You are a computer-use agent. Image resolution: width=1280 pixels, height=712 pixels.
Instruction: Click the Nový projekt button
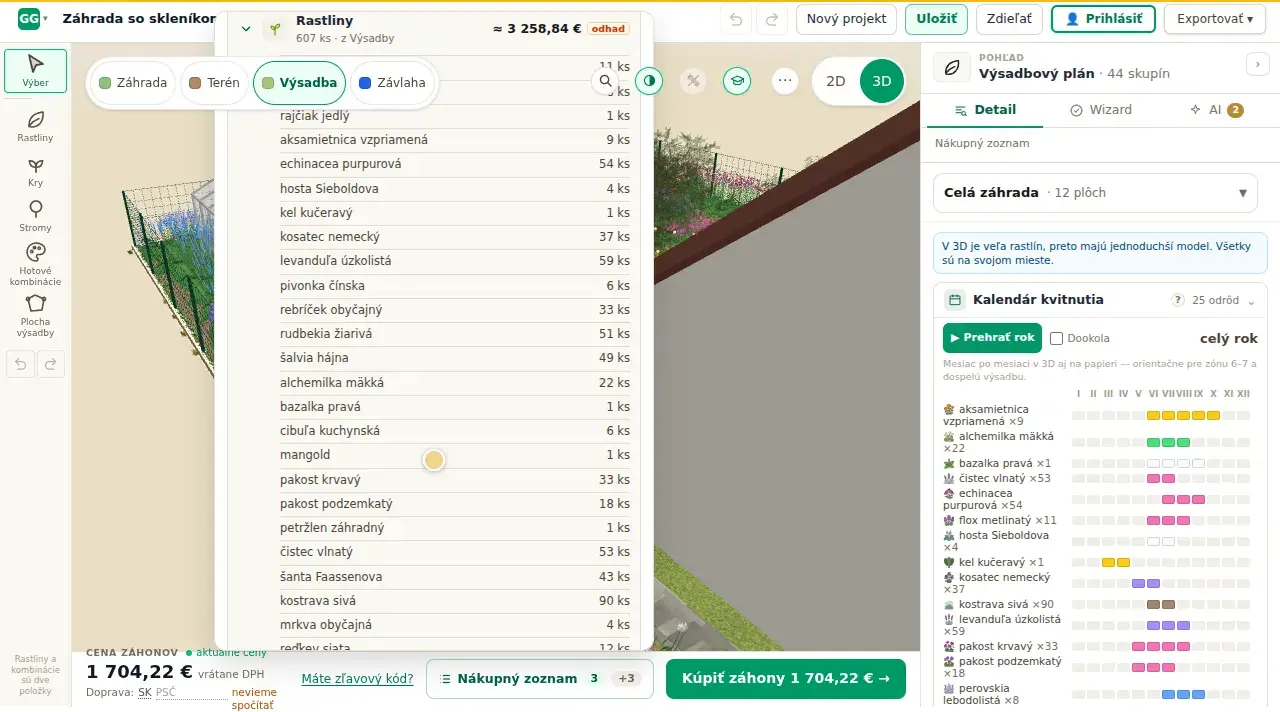coord(846,19)
